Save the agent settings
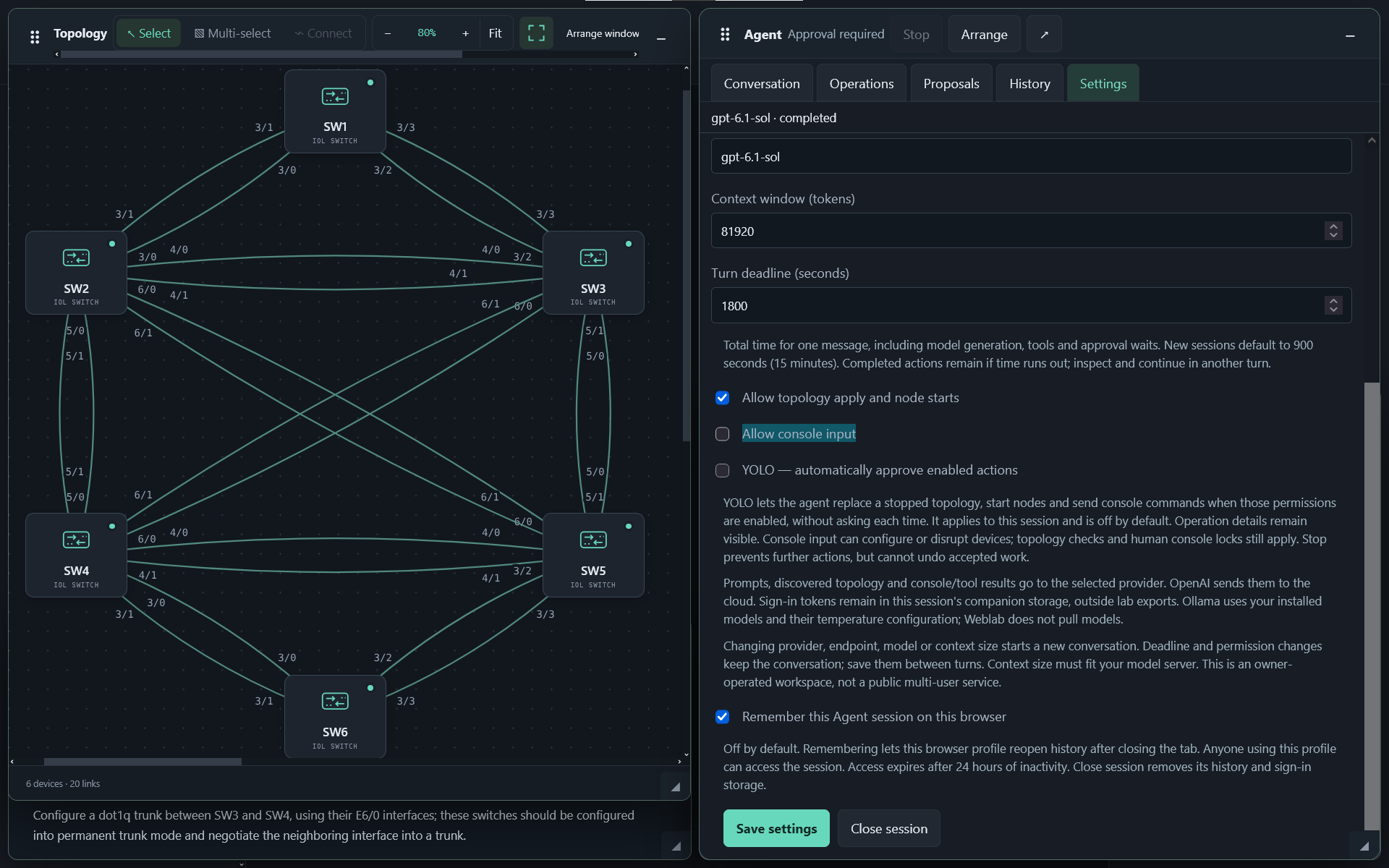 click(776, 828)
